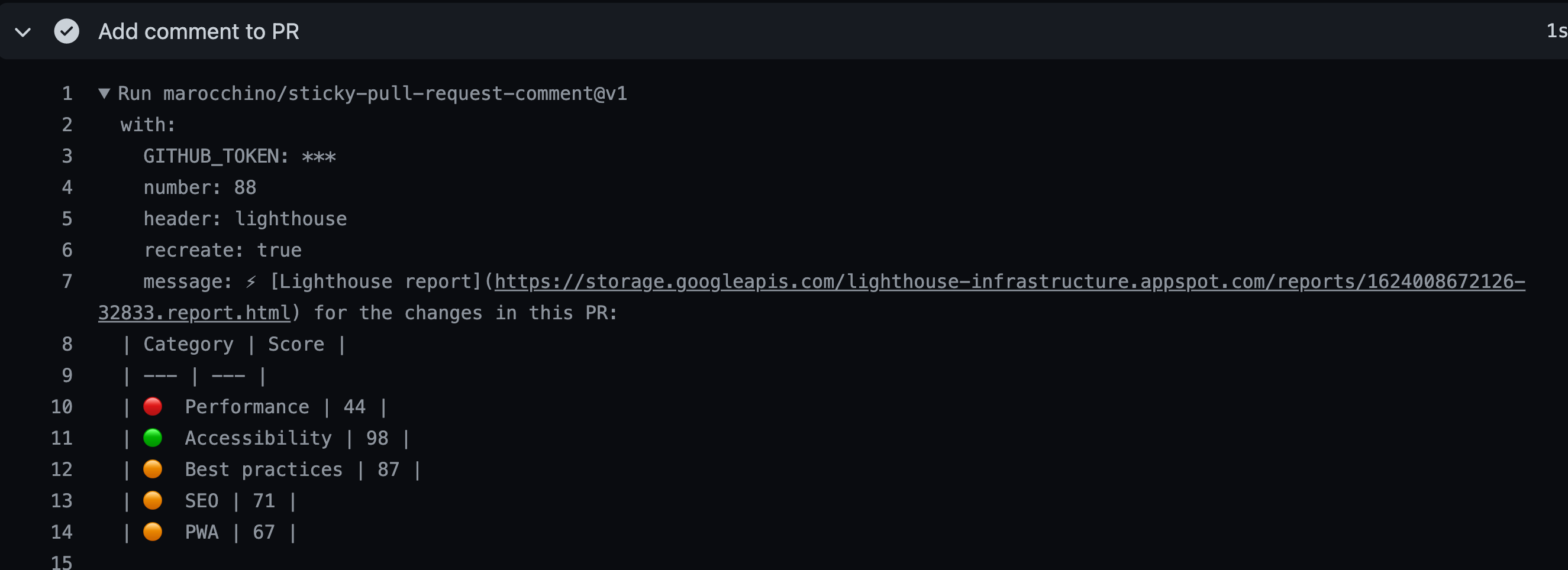Select line number 10 for Performance row
Image resolution: width=1568 pixels, height=570 pixels.
point(62,406)
